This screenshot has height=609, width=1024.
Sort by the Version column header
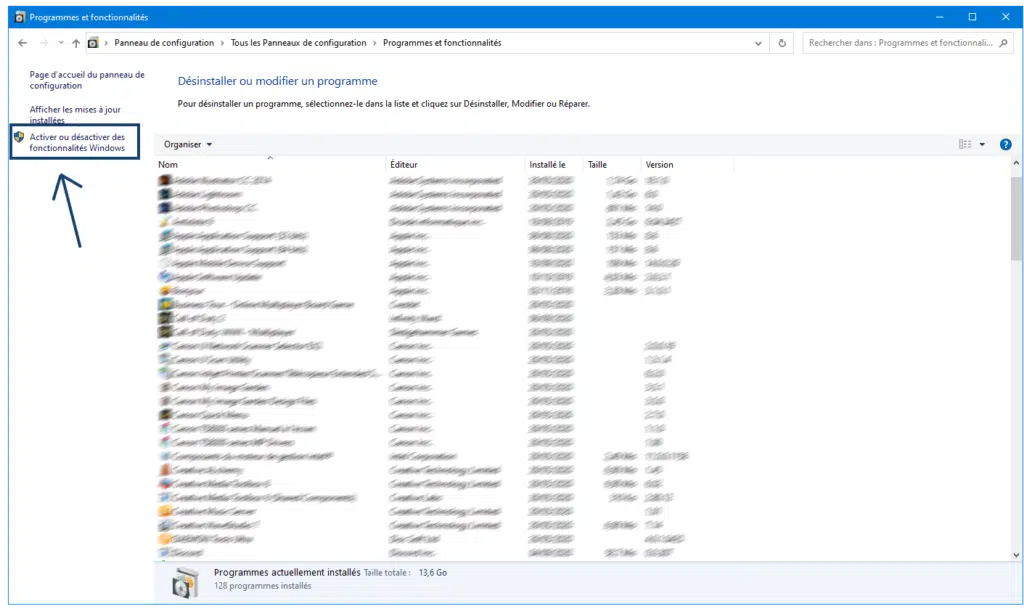tap(688, 164)
